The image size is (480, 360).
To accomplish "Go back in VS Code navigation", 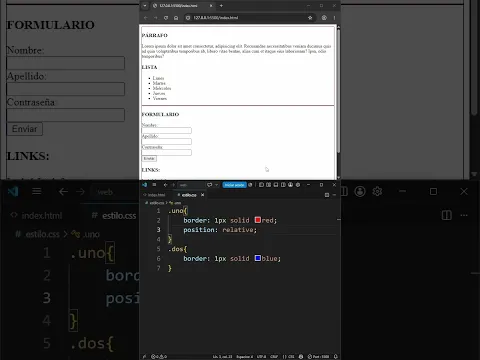I will [165, 185].
